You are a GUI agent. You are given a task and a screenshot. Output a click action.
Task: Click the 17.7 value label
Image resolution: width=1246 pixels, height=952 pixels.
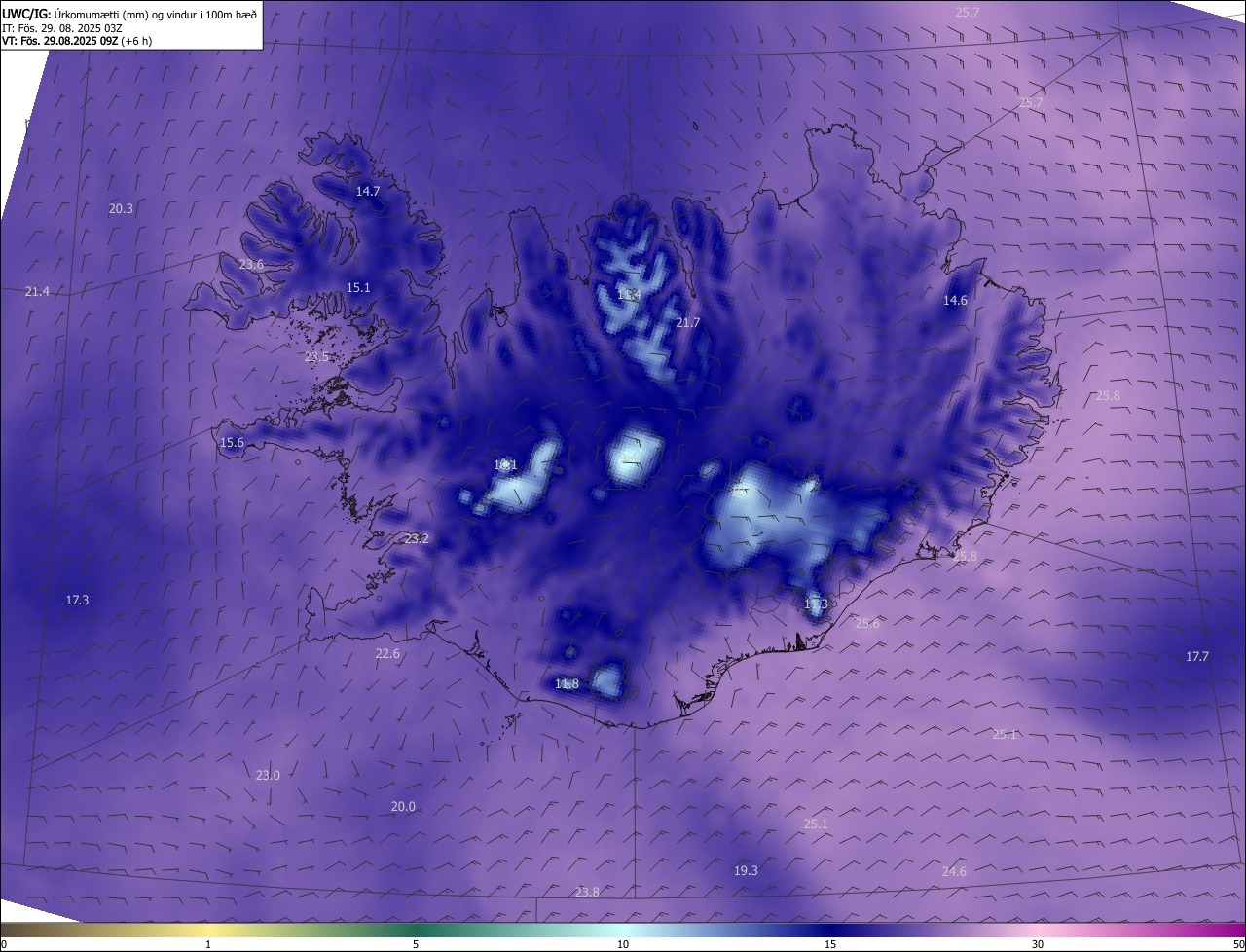[x=1196, y=656]
